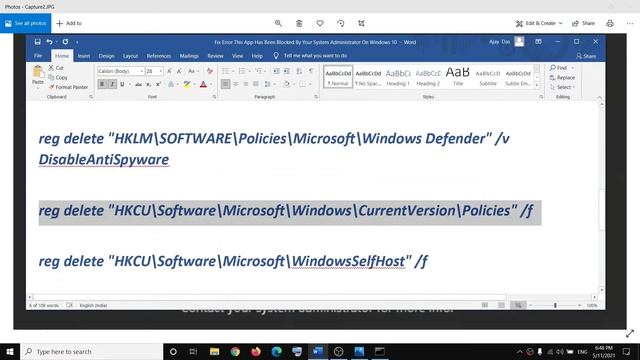The width and height of the screenshot is (640, 360).
Task: Click the Add to button in Photos
Action: coord(69,23)
